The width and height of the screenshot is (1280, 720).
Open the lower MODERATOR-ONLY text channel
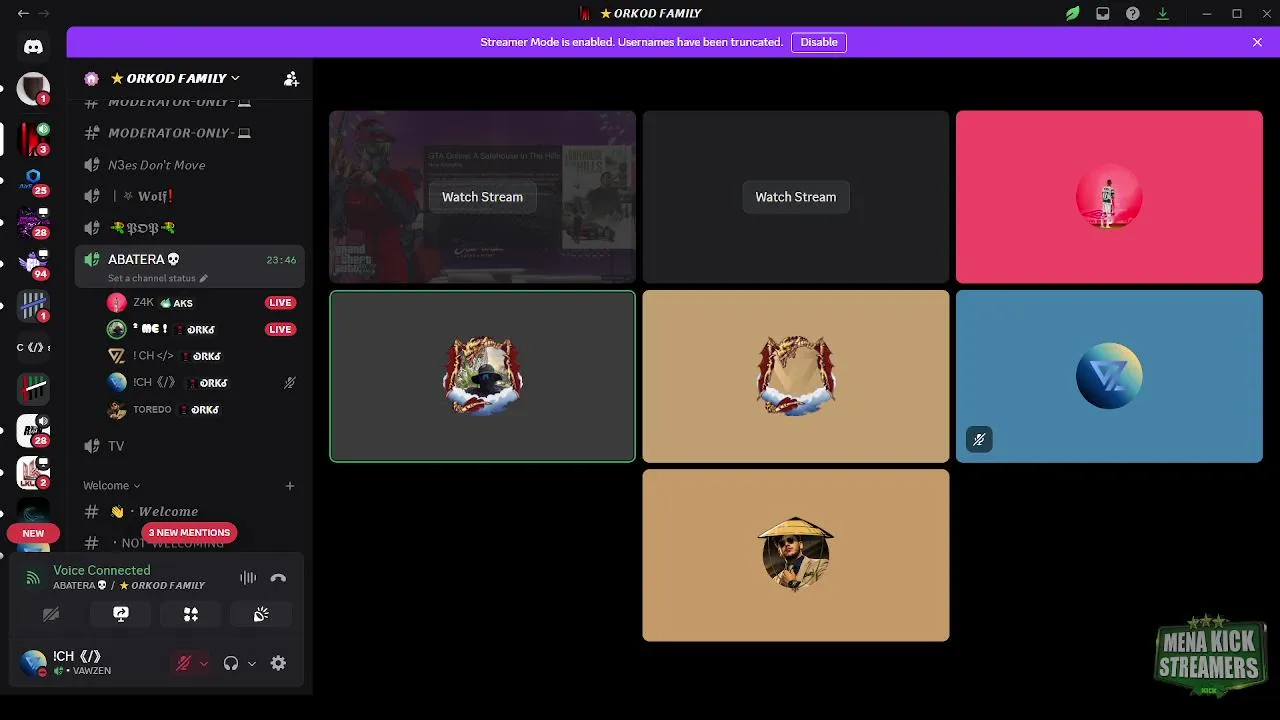pos(190,133)
